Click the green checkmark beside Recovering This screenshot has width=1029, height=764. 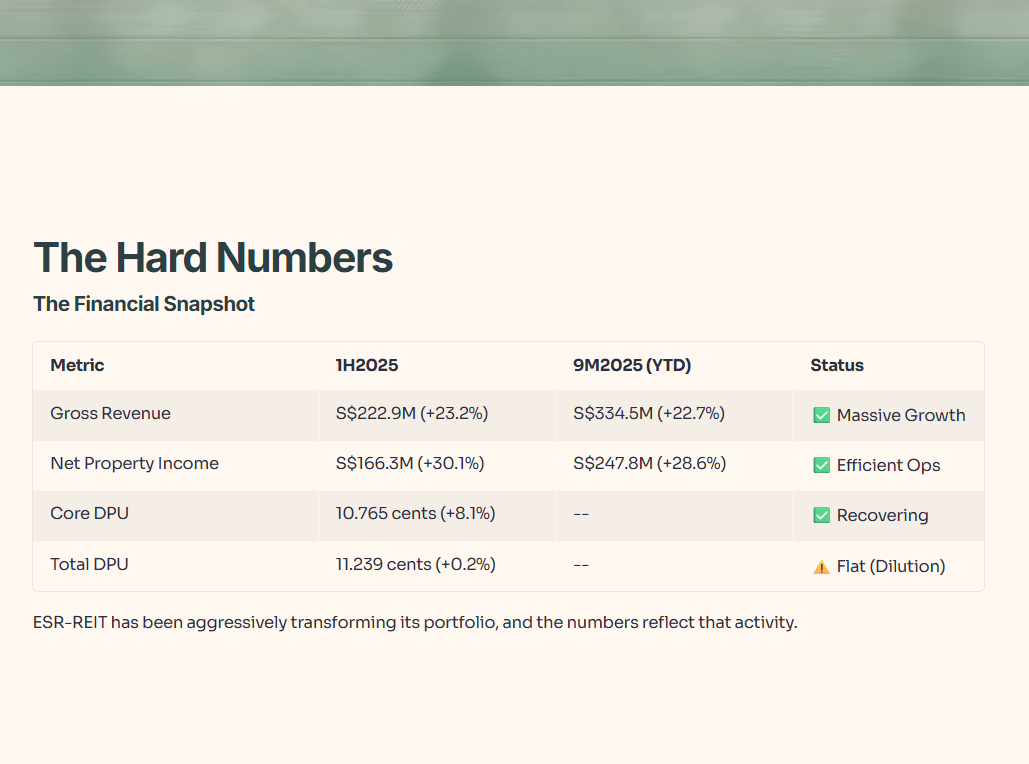821,515
